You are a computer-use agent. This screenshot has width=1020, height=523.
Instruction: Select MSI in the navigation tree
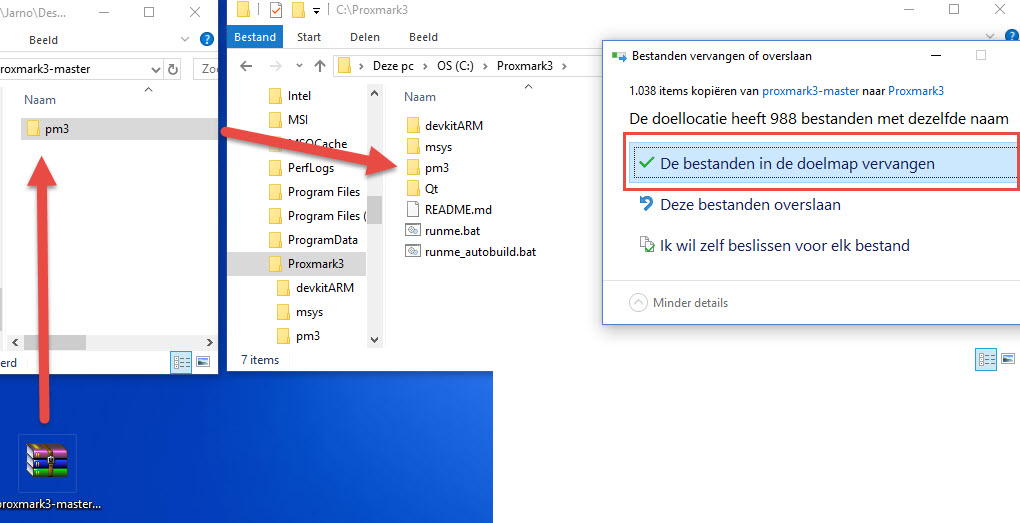click(289, 120)
